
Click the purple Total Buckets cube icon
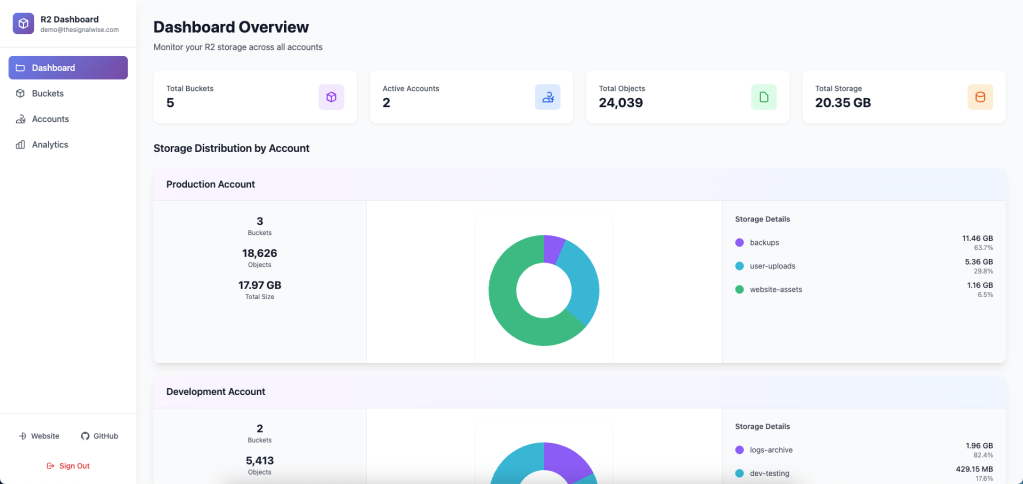[331, 97]
